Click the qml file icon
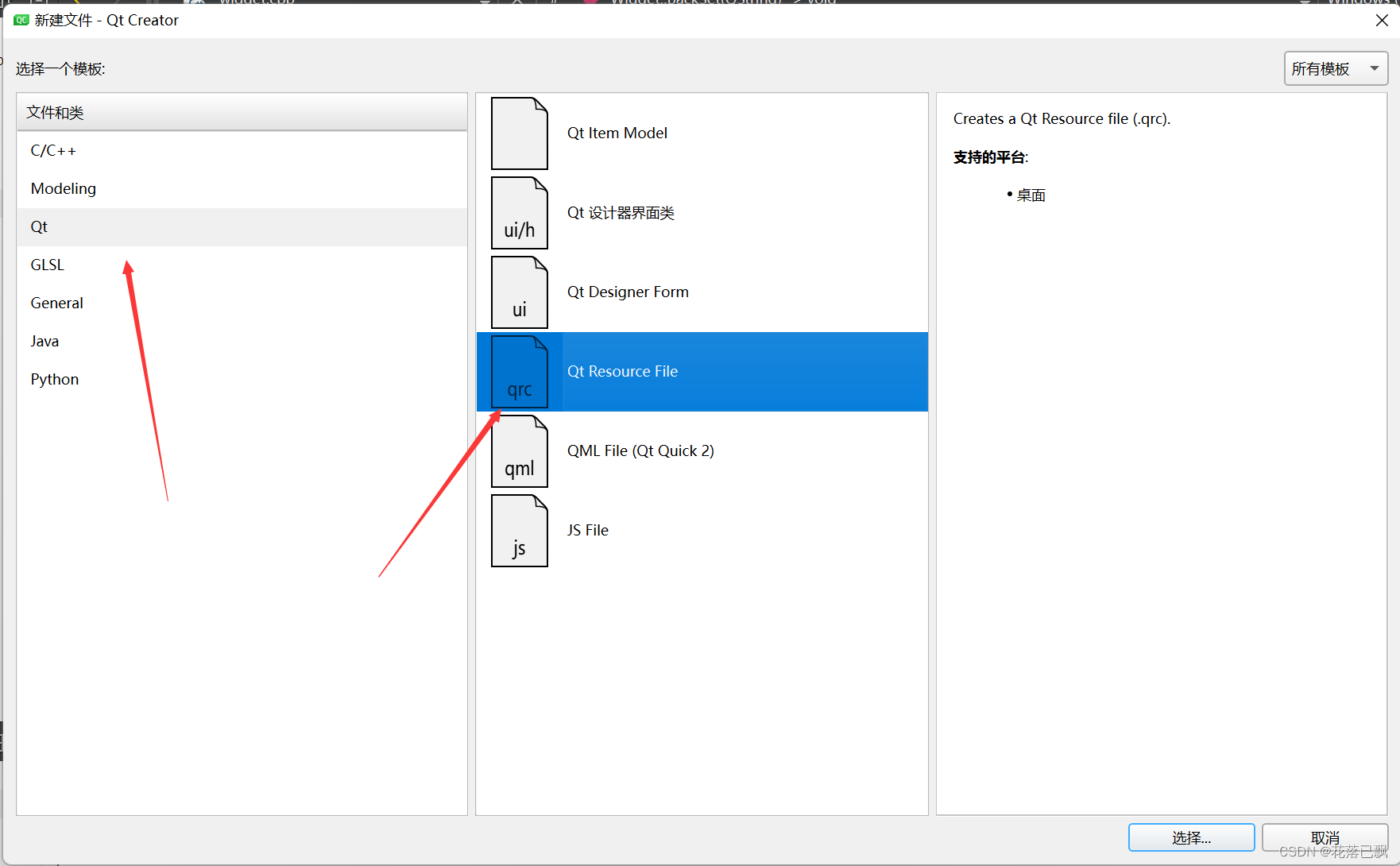The width and height of the screenshot is (1400, 866). click(x=520, y=451)
